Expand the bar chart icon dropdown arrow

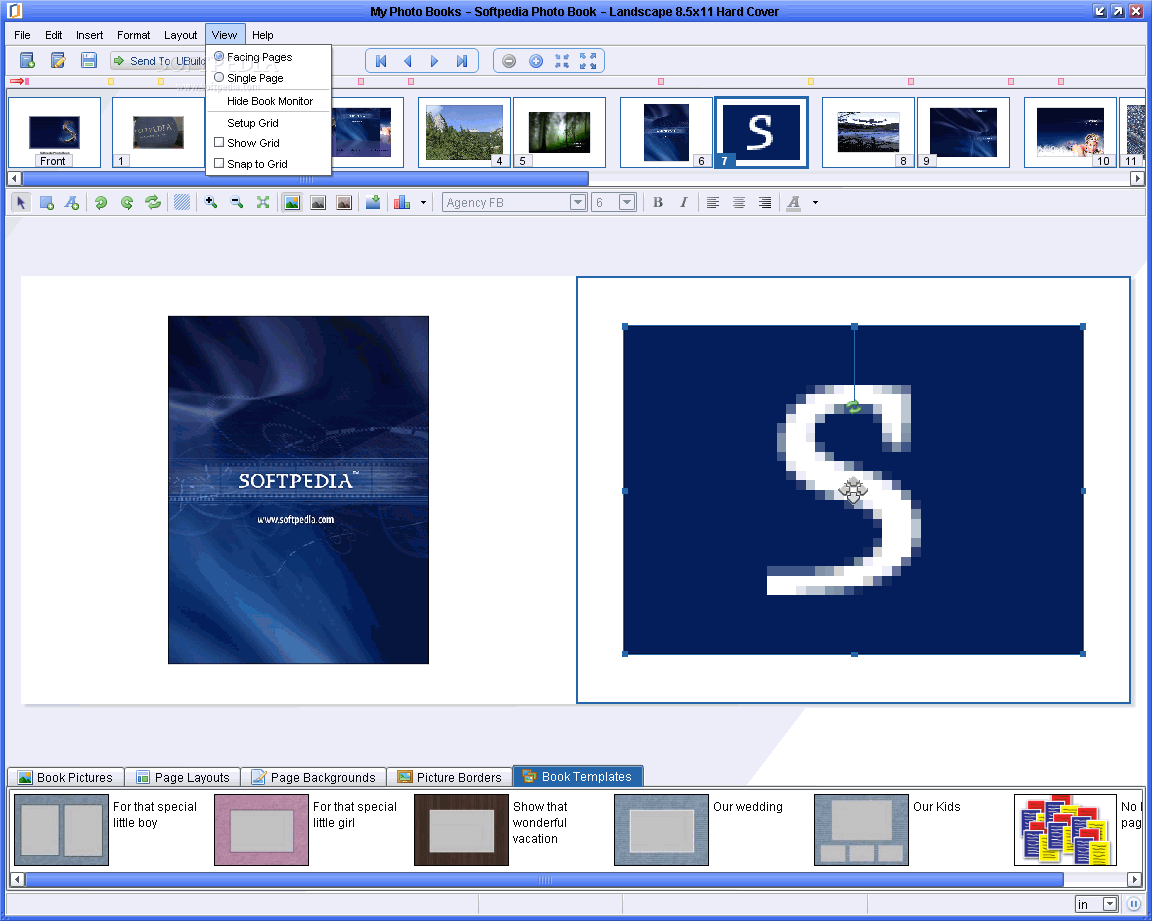pos(423,203)
